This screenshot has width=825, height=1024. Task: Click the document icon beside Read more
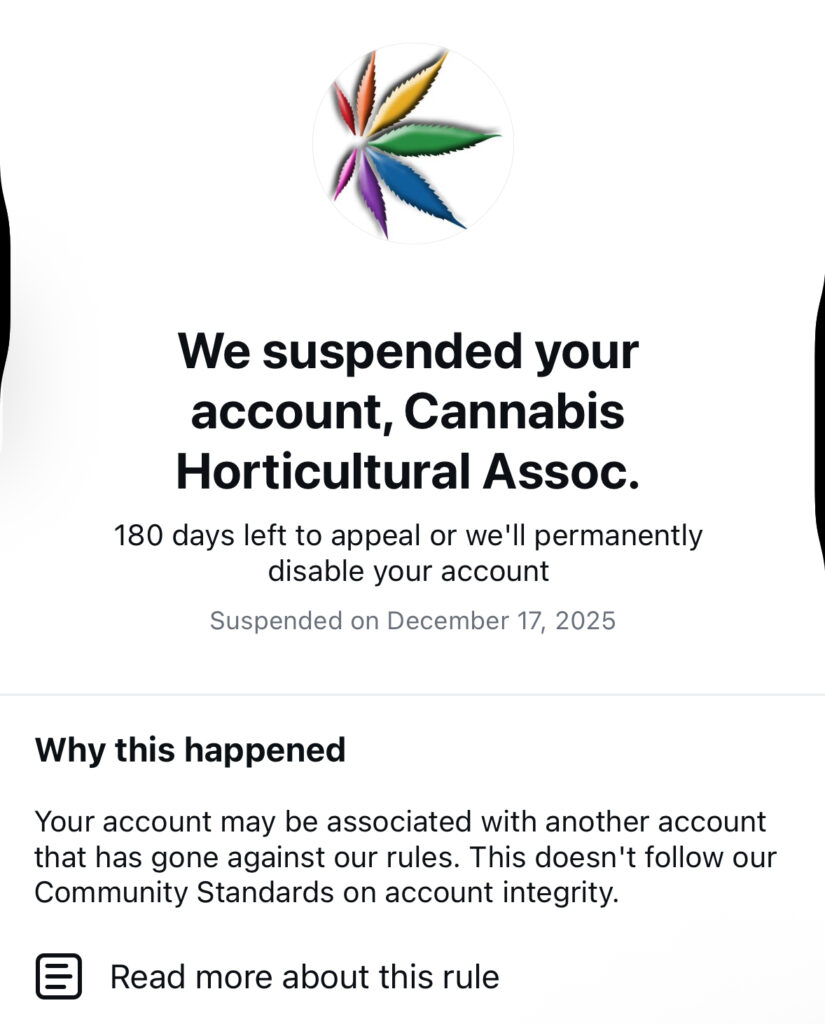pos(59,976)
